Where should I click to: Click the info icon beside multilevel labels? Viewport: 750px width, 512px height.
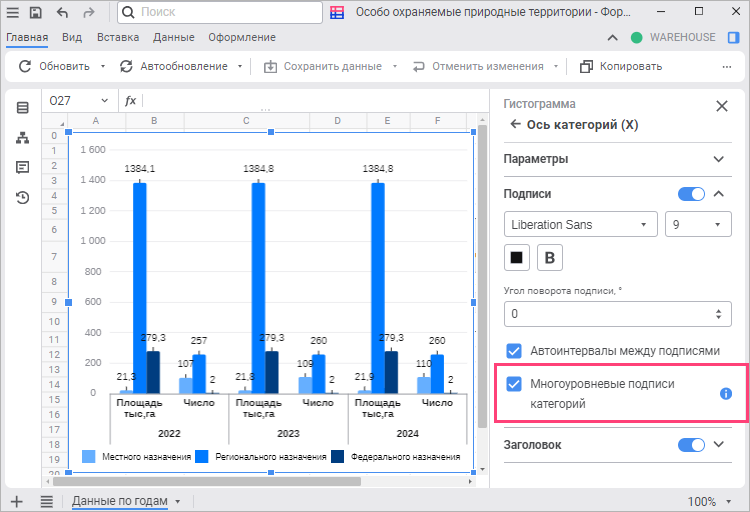pos(727,394)
